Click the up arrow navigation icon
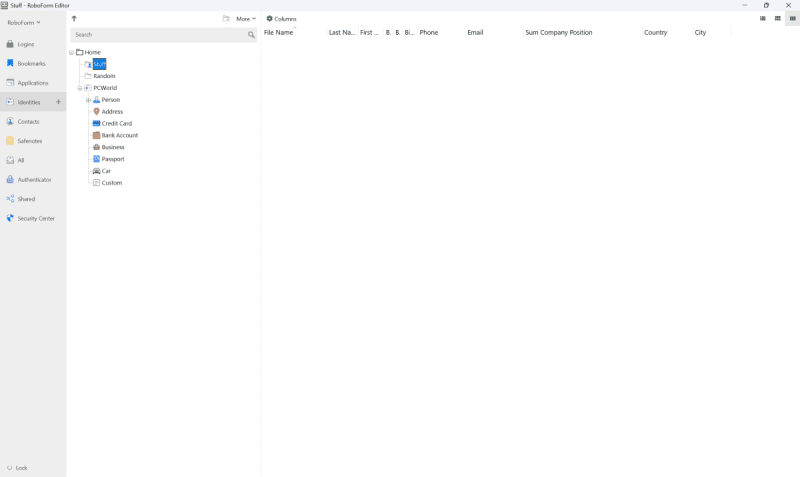This screenshot has height=477, width=800. click(x=74, y=18)
